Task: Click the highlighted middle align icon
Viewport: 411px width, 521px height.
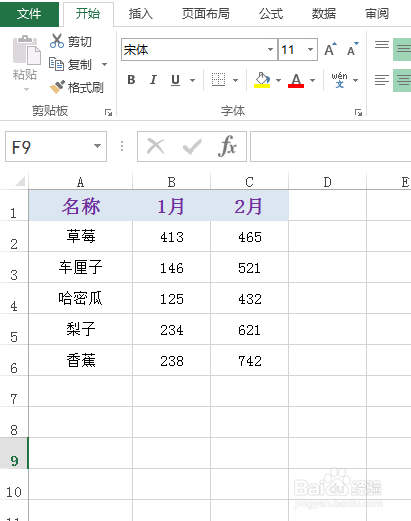Action: (x=402, y=49)
